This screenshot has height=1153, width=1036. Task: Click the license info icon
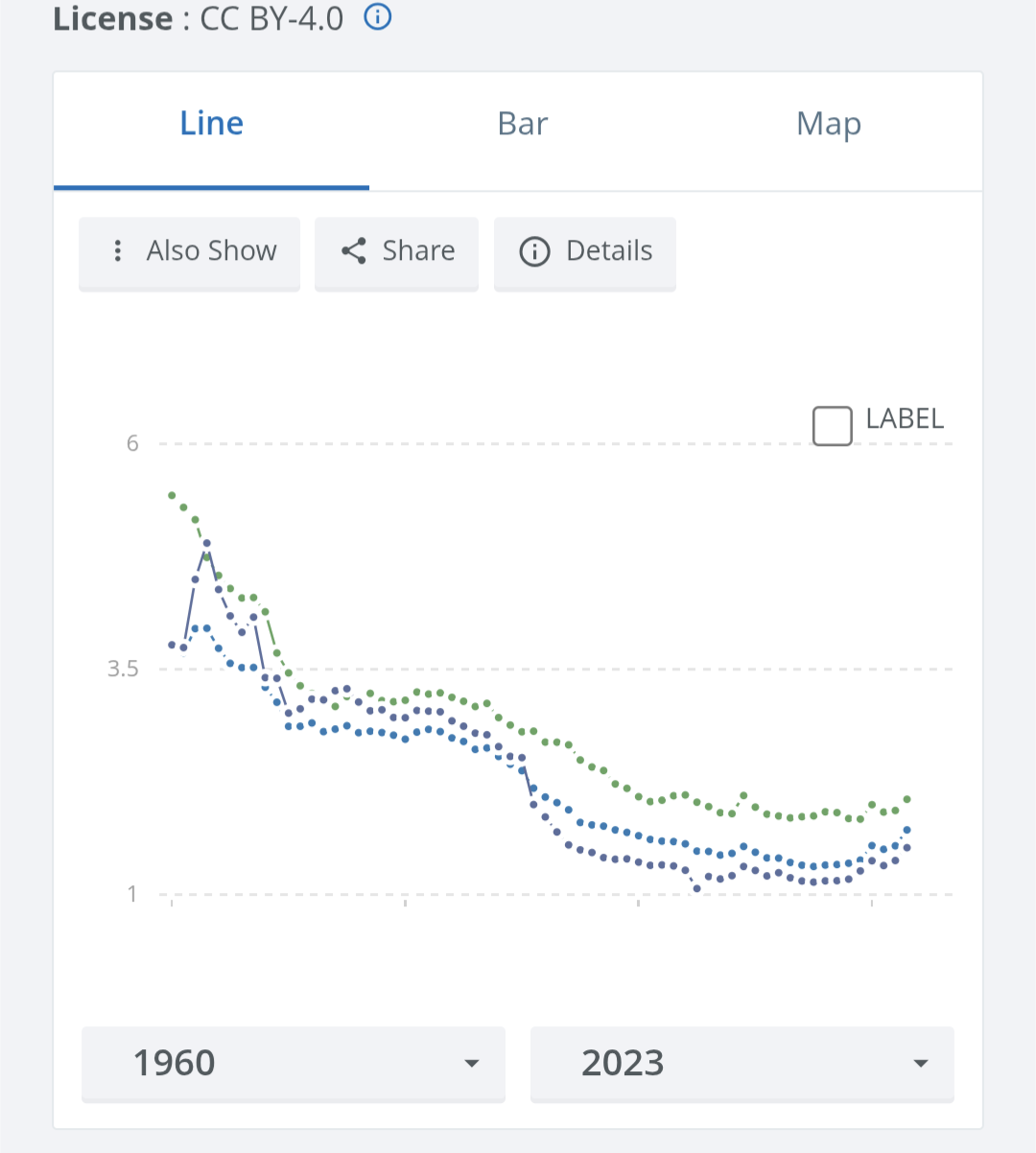[x=378, y=17]
